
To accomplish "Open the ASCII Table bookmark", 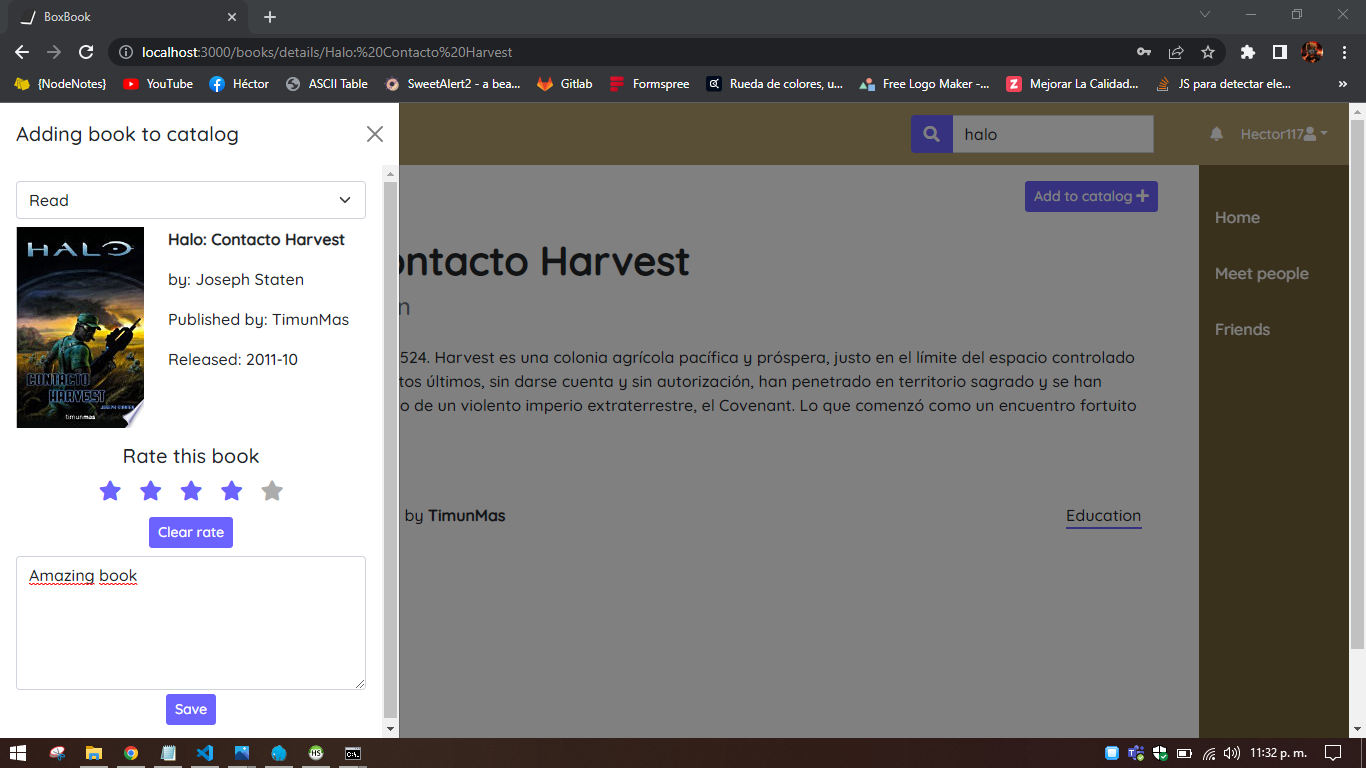I will [327, 84].
